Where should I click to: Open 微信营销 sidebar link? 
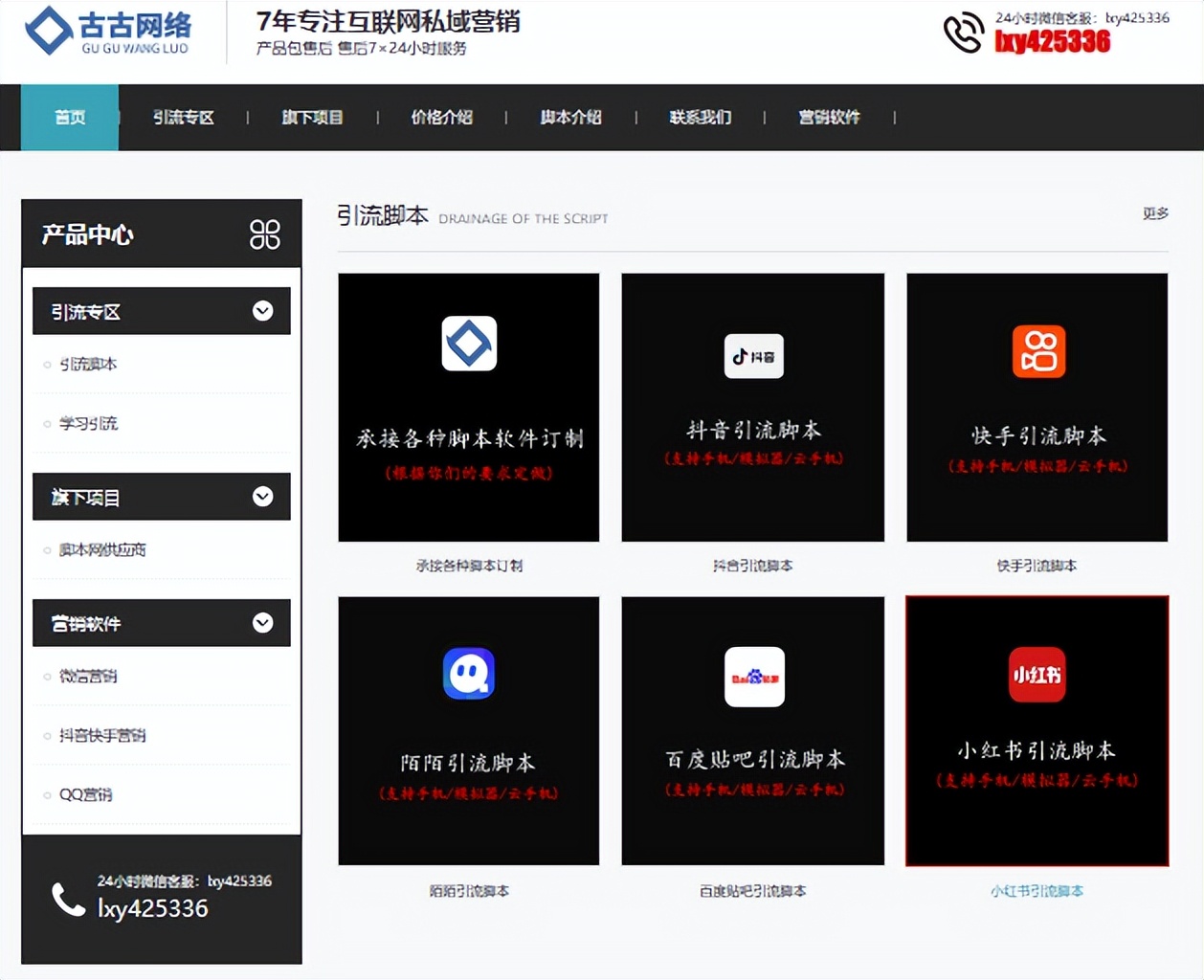pos(88,676)
